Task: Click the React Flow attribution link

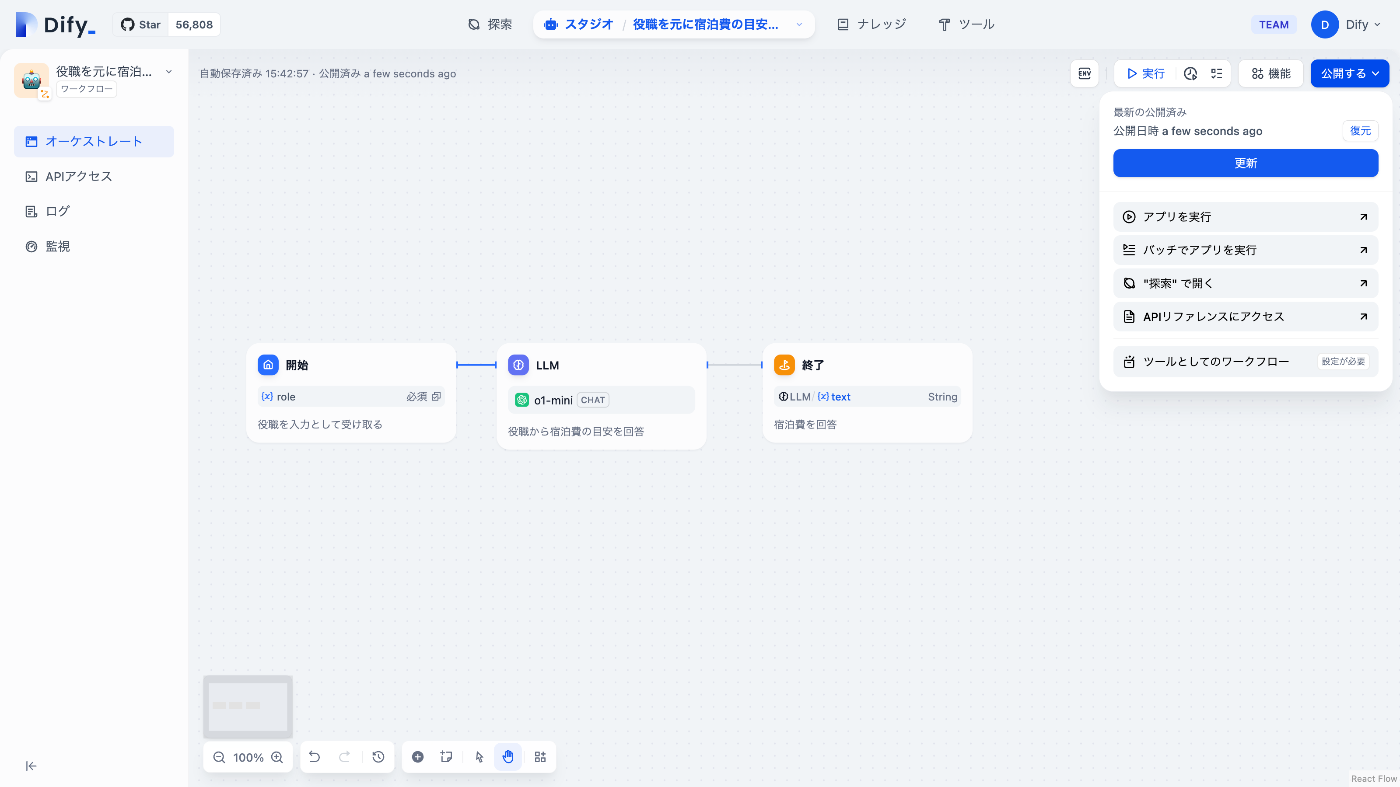Action: pos(1374,779)
